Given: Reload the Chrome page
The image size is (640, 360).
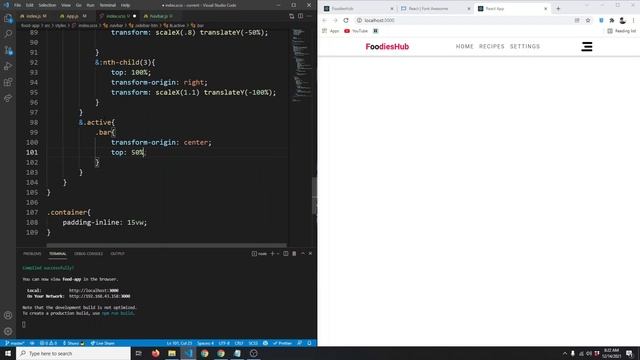Looking at the screenshot, I should pyautogui.click(x=346, y=20).
